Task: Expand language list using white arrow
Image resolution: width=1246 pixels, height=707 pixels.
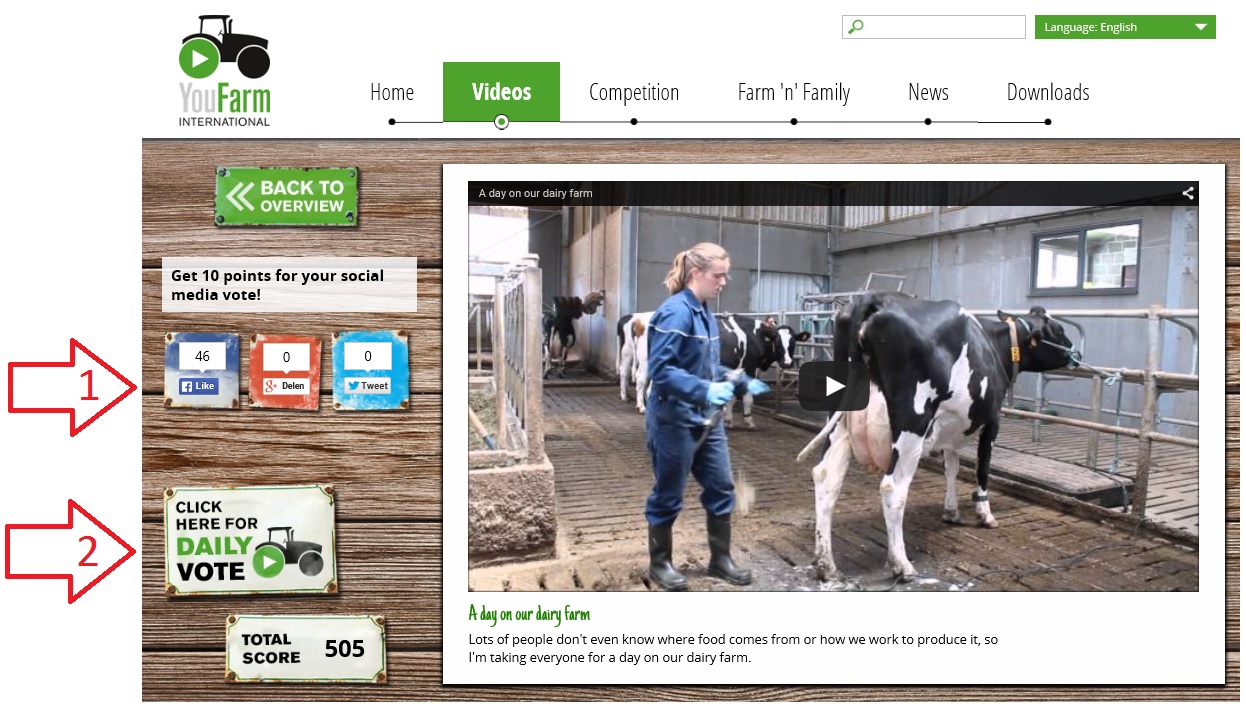Action: click(x=1201, y=27)
